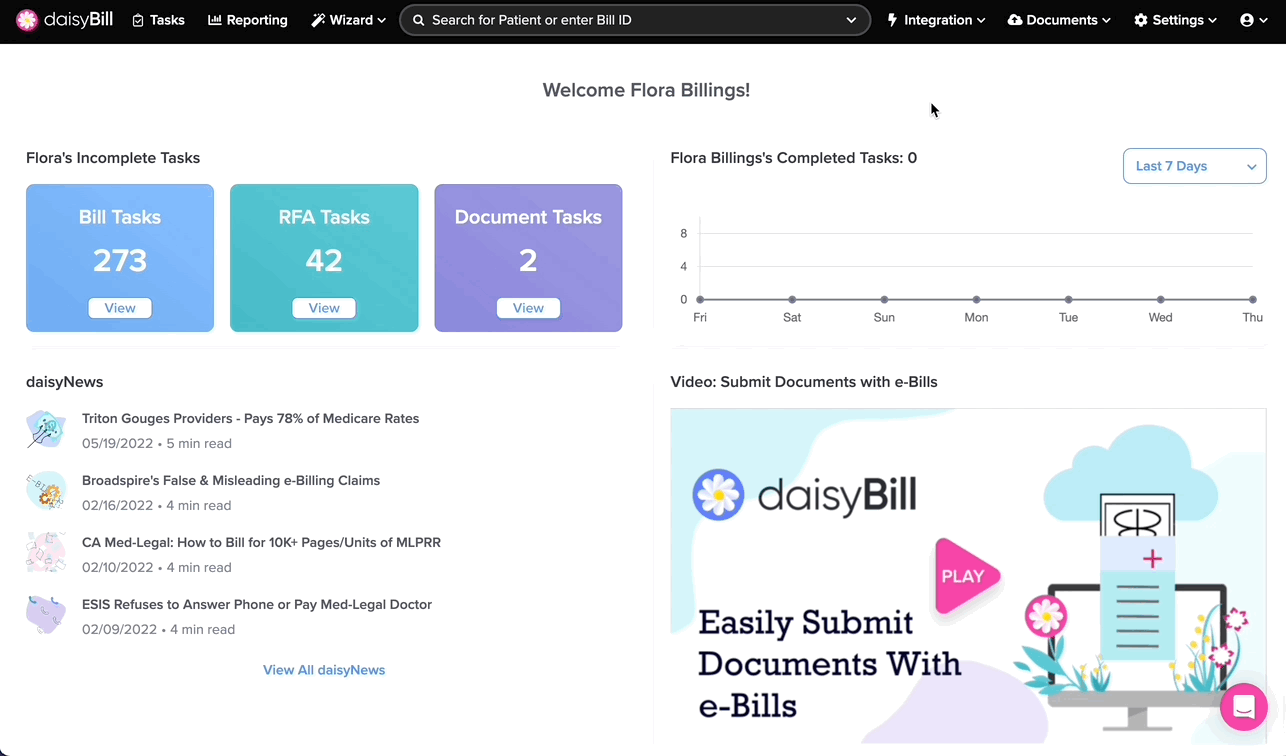This screenshot has width=1286, height=756.
Task: Click View All daisyNews link
Action: click(x=324, y=670)
